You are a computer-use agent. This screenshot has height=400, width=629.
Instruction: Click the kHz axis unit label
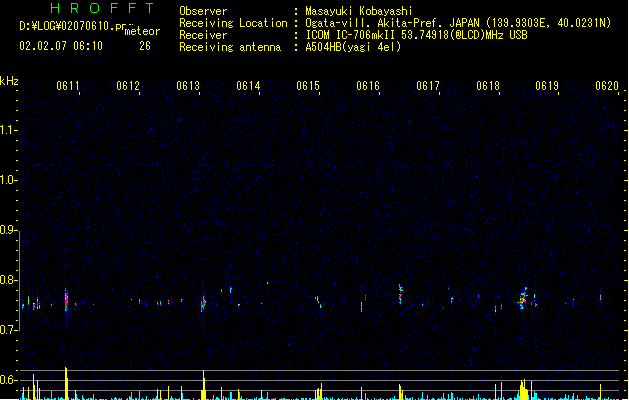(9, 81)
